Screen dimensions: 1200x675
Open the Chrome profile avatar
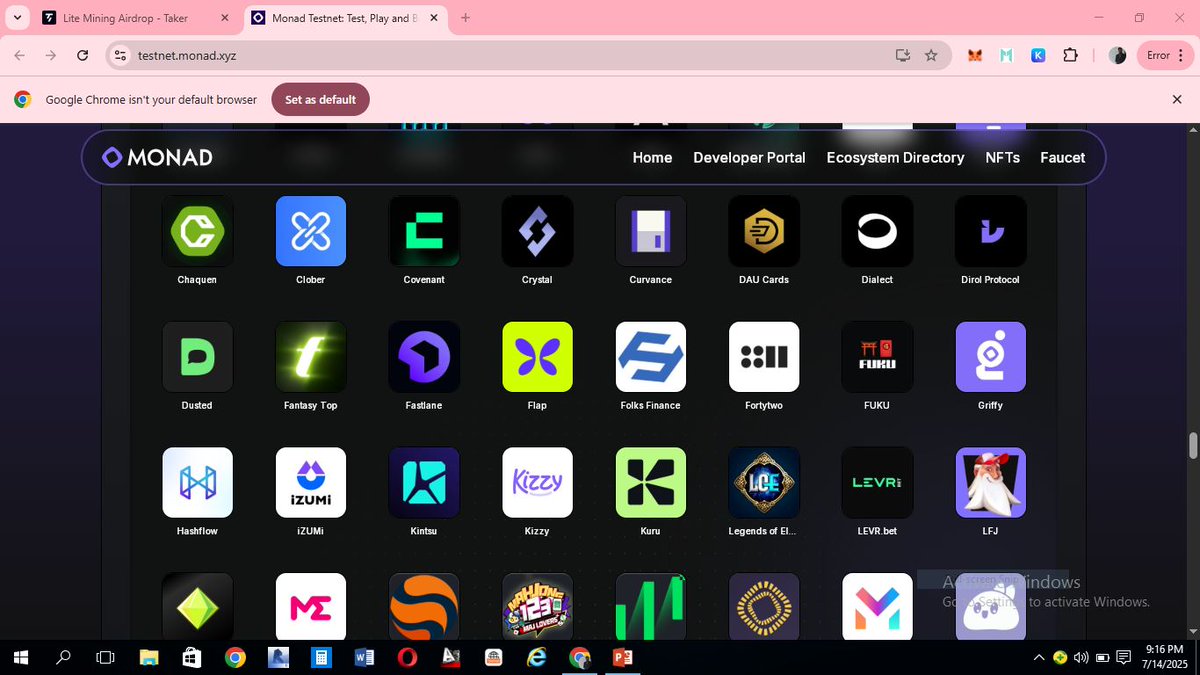coord(1118,56)
